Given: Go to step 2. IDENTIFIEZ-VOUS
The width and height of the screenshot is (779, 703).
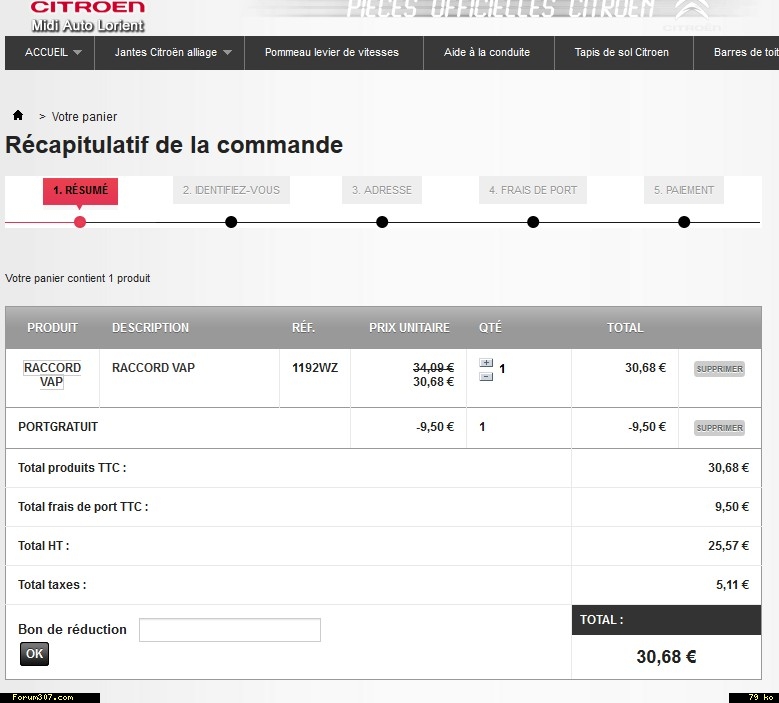Looking at the screenshot, I should [231, 190].
